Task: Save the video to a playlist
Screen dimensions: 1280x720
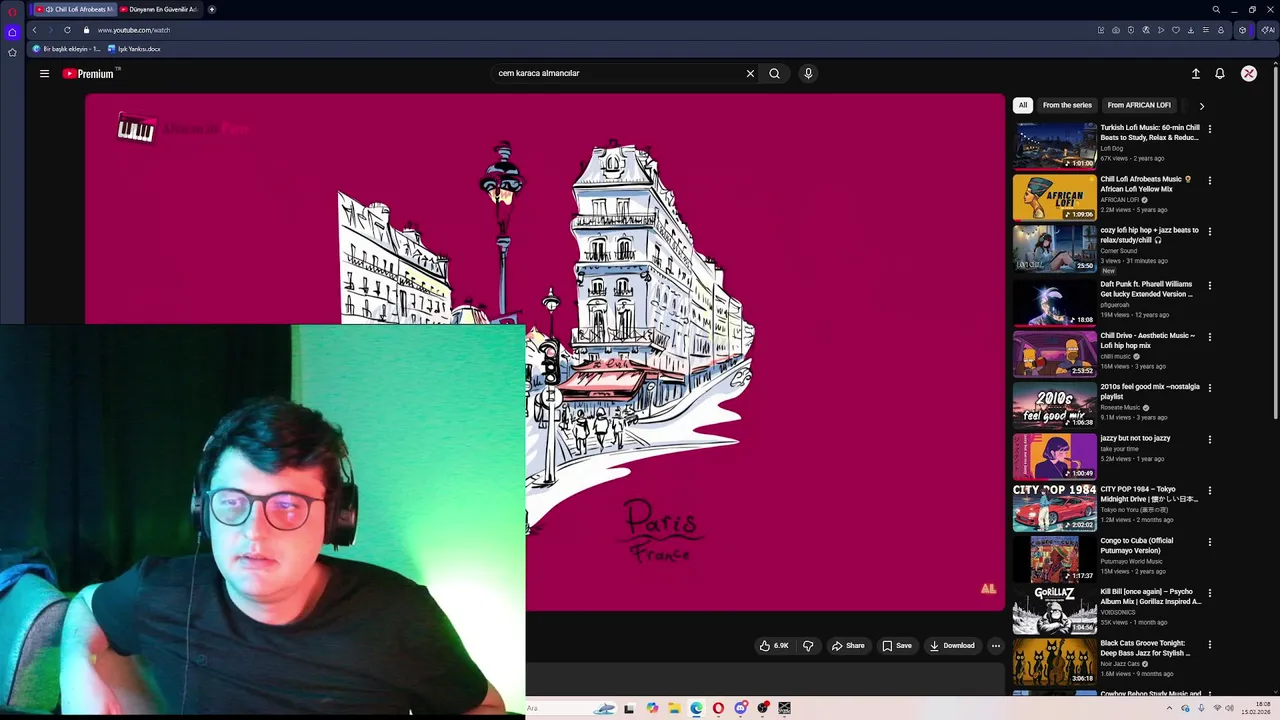Action: [897, 646]
